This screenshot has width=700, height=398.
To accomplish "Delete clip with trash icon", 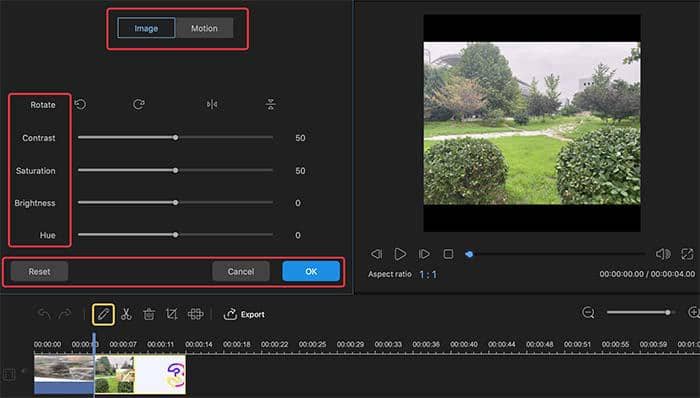I will [149, 314].
